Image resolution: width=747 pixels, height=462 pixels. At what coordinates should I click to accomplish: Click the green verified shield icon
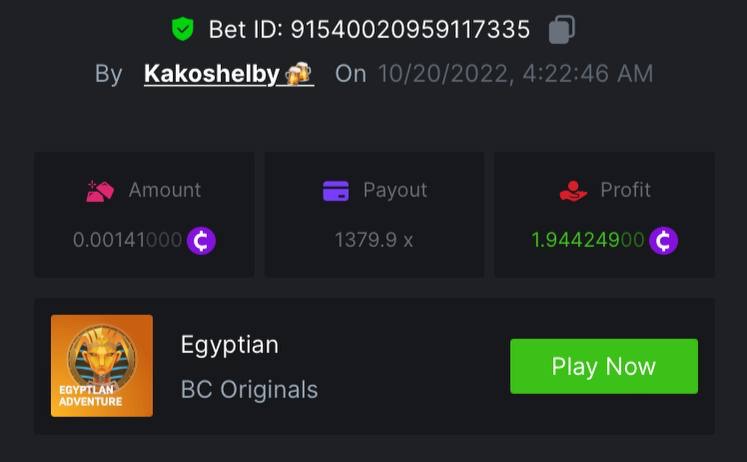pos(182,29)
